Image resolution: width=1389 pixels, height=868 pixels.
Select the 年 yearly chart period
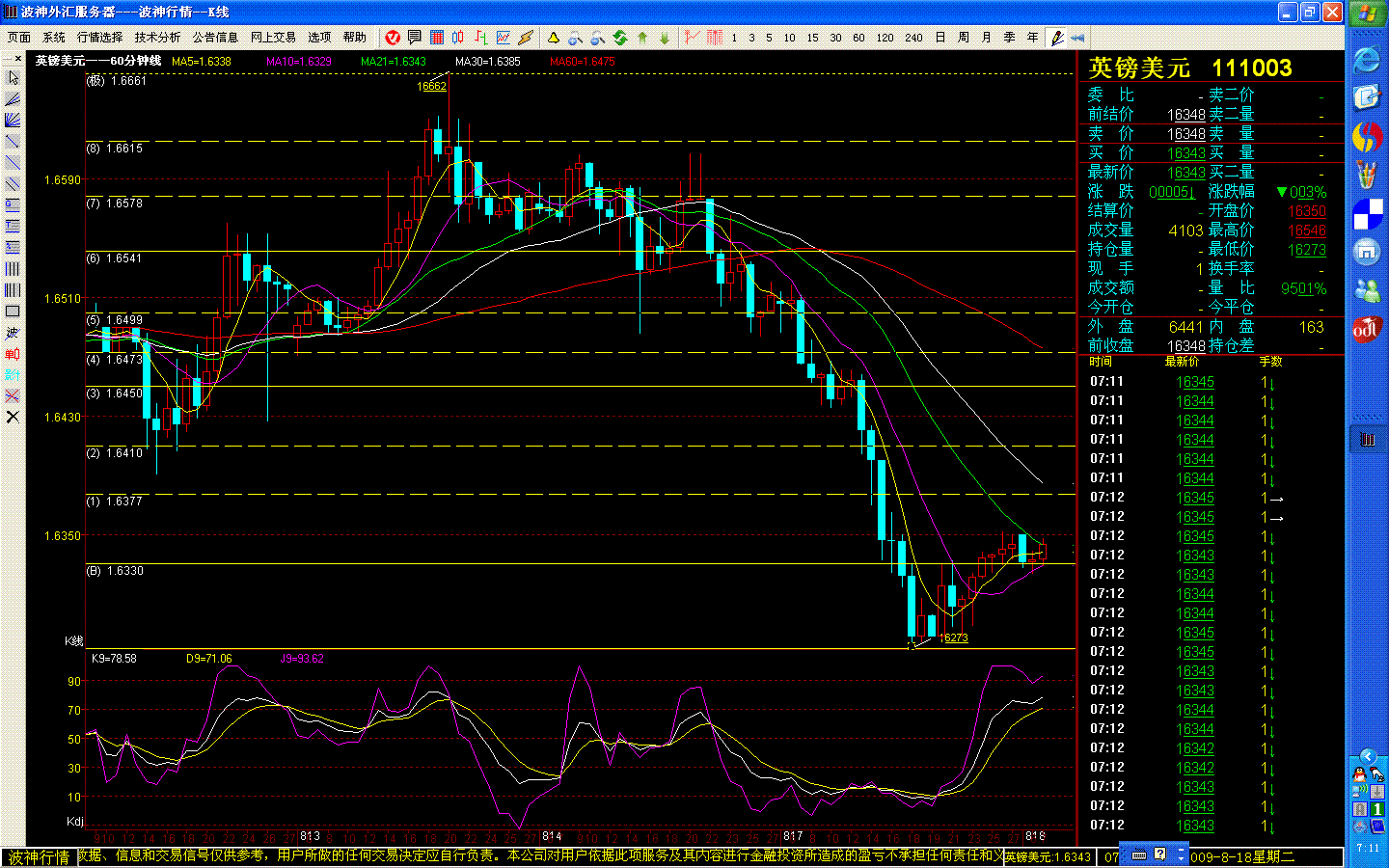pos(1033,38)
